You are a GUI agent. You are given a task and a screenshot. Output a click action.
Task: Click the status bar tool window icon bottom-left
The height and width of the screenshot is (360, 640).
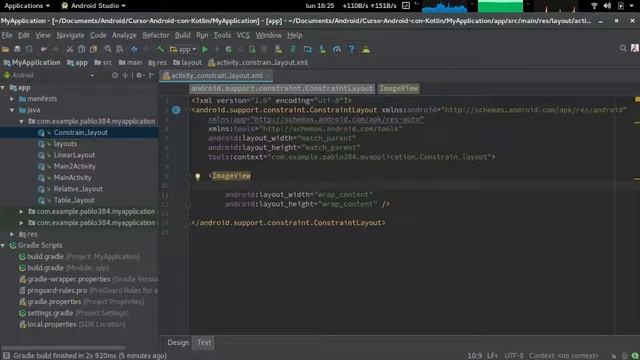tap(6, 356)
